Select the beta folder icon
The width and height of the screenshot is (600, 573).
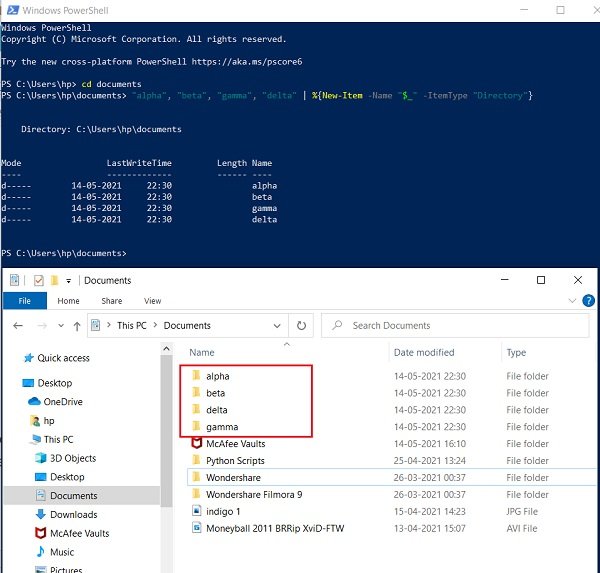196,392
